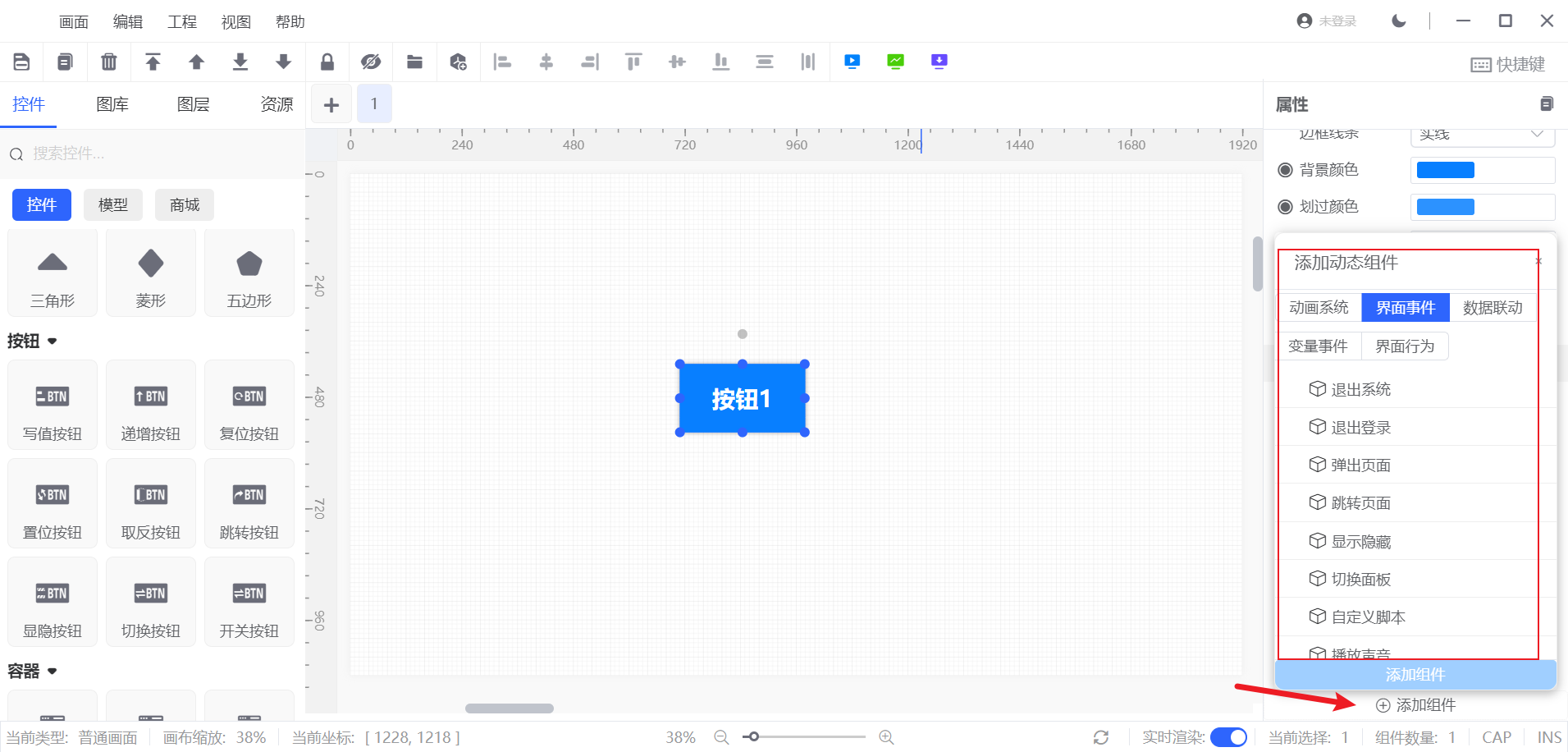This screenshot has width=1568, height=752.
Task: Collapse the 按钮 widget group
Action: coord(53,342)
